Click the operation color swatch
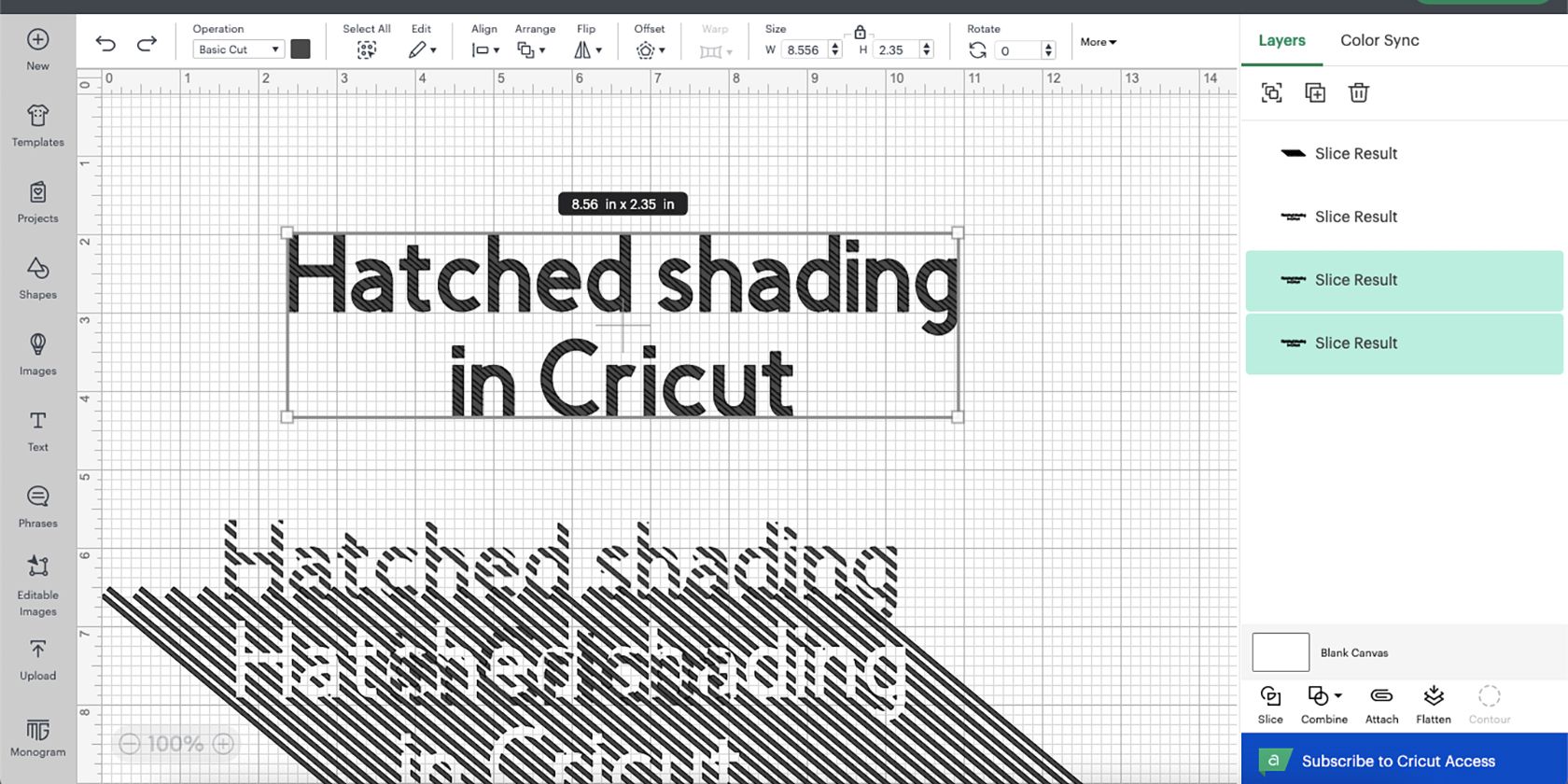 (x=301, y=49)
